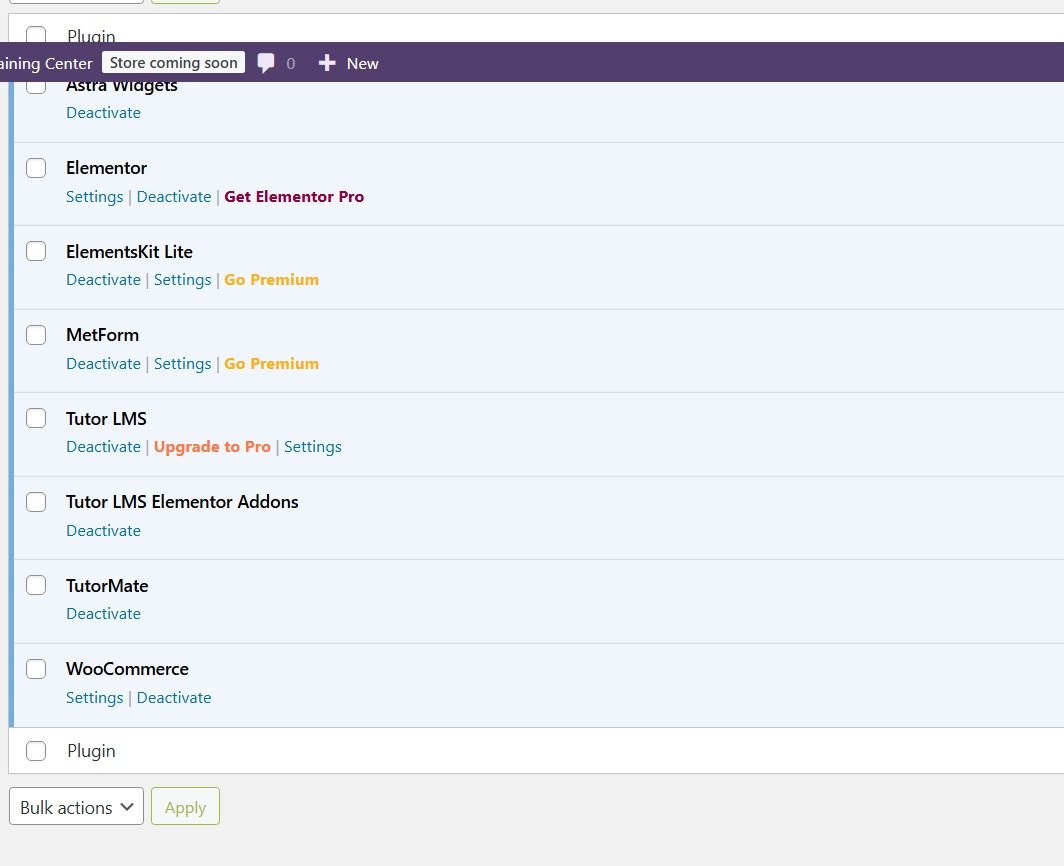This screenshot has height=866, width=1064.
Task: Deactivate the Astra Widgets plugin
Action: point(103,113)
